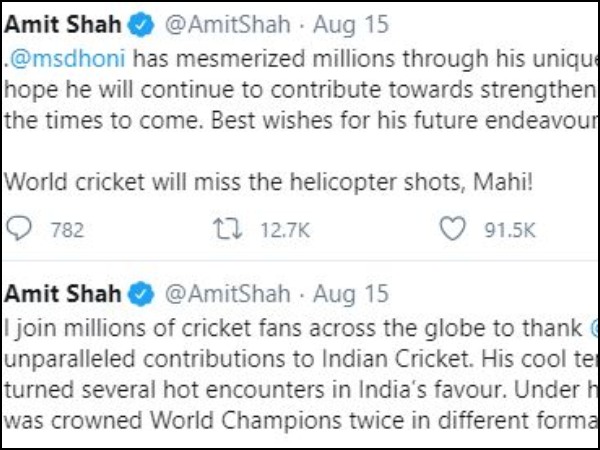View the 12.7K retweets count
The image size is (600, 450).
[285, 230]
